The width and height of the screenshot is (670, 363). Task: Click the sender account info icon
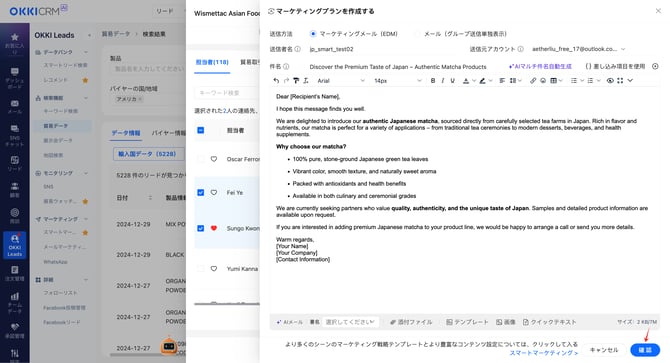[x=521, y=49]
